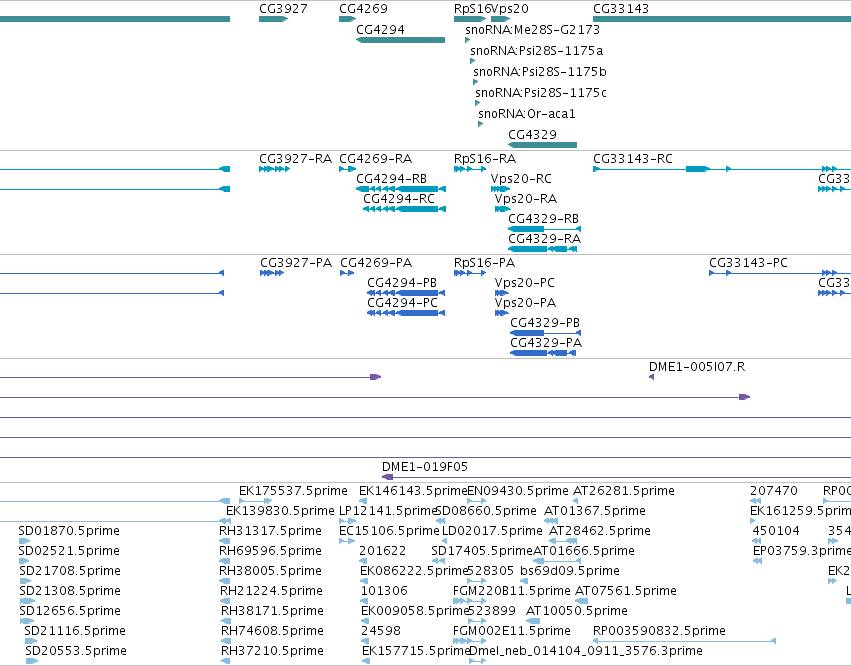Click the snoRNA:Or-aca1 label
Viewport: 851px width, 666px height.
[526, 113]
